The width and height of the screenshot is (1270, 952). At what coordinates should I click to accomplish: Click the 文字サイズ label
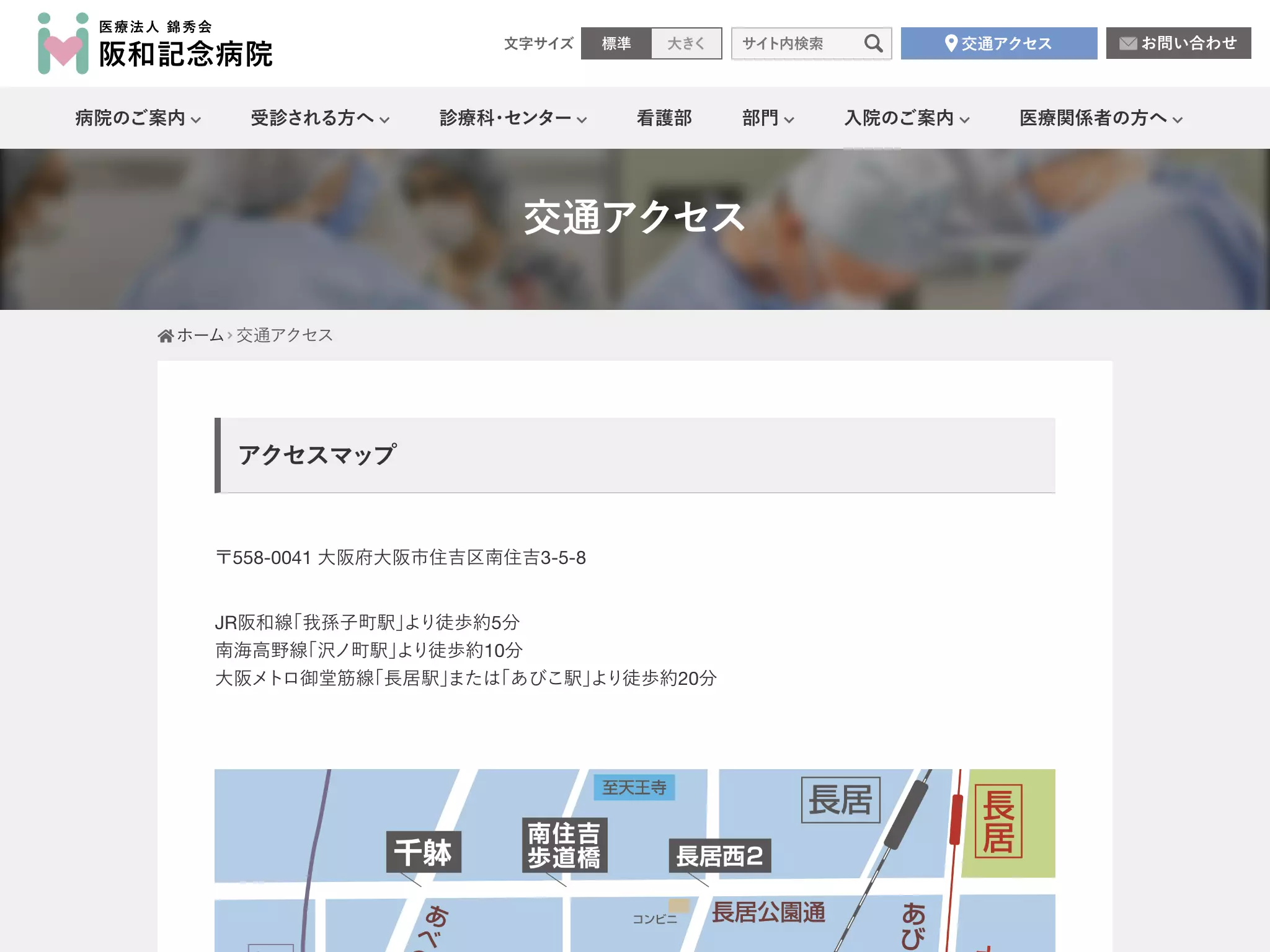pos(538,43)
